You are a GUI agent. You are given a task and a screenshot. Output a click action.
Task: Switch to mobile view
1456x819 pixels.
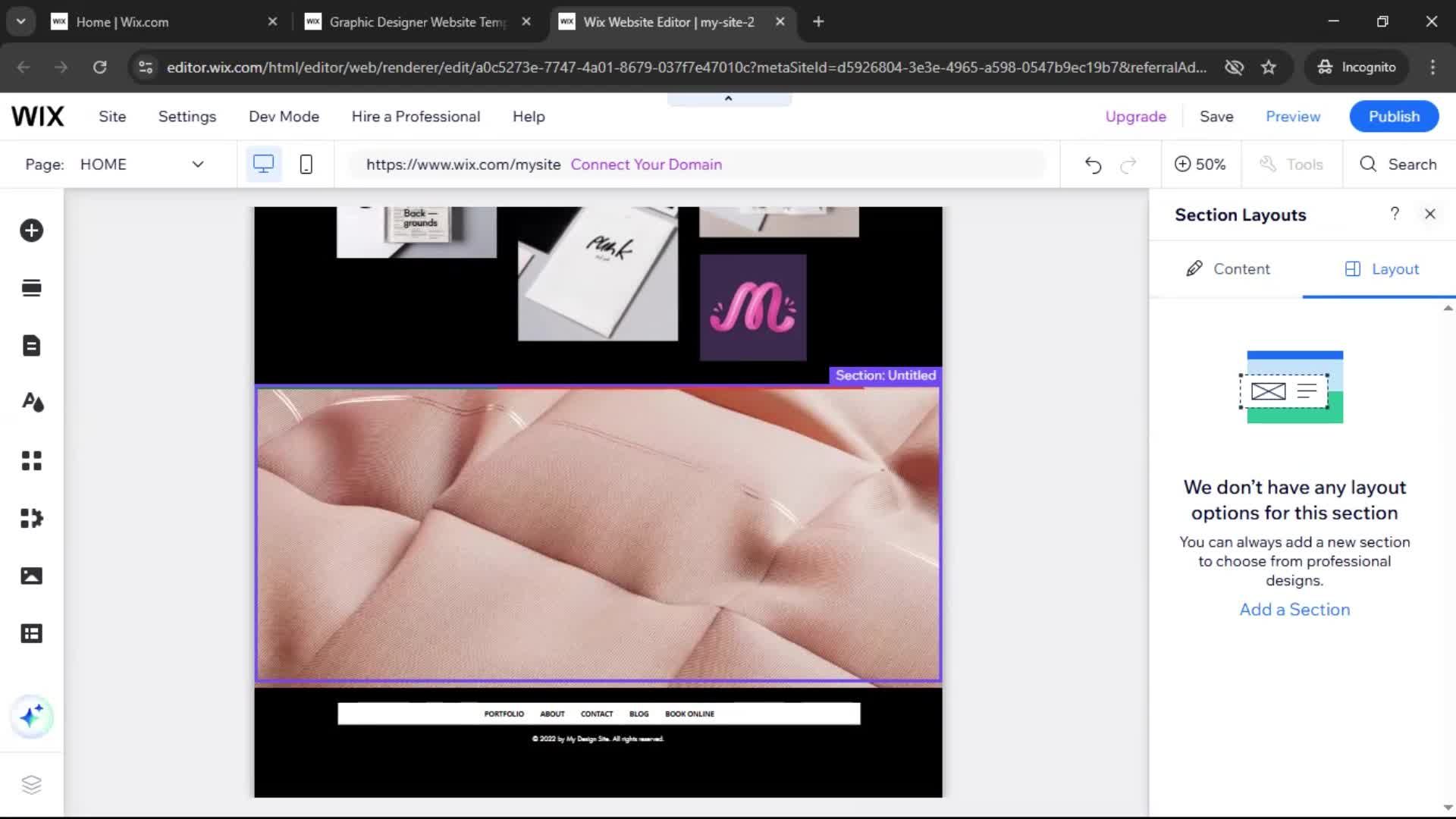coord(306,165)
